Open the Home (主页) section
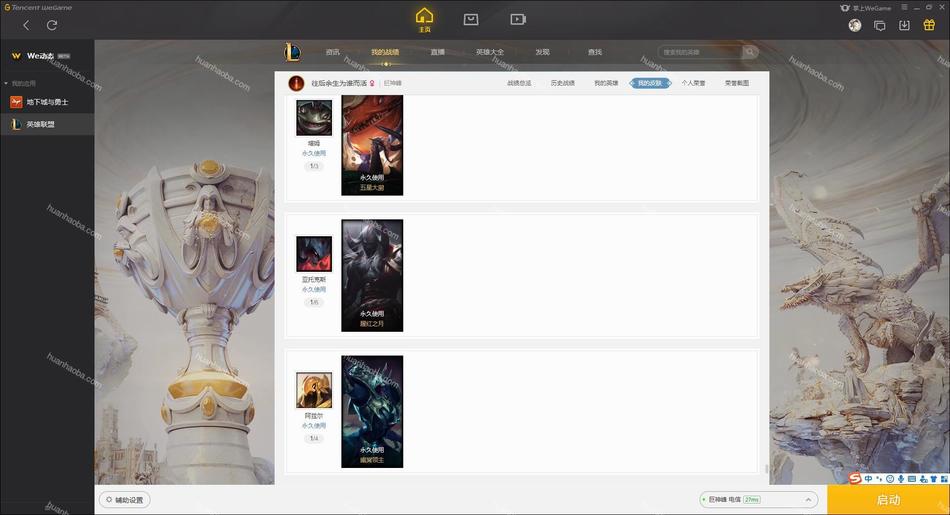The image size is (950, 515). (x=424, y=20)
